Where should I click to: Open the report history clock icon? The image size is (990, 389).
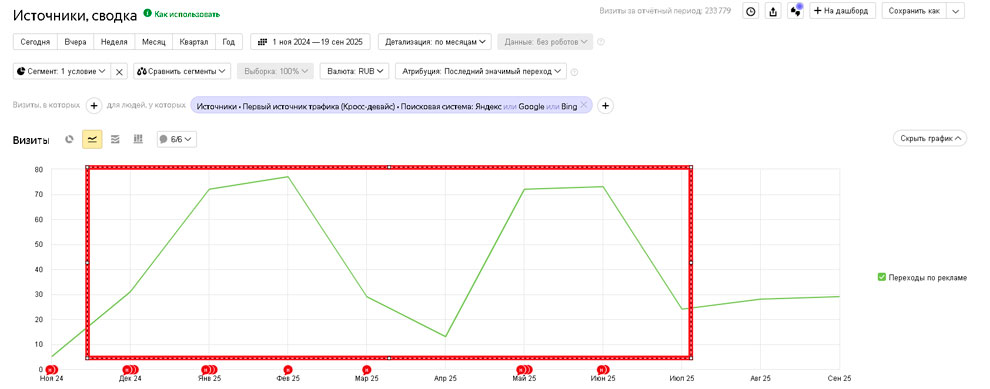pos(750,11)
